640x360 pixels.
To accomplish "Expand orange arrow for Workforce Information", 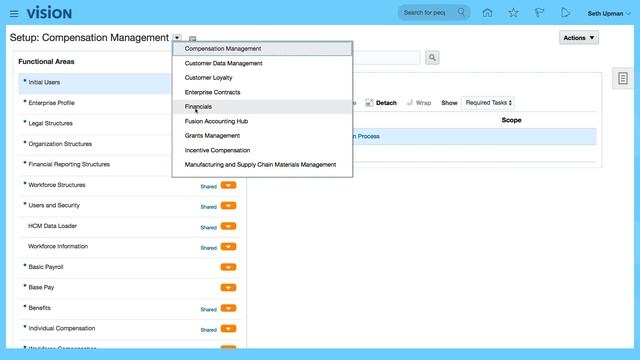I will (x=229, y=247).
